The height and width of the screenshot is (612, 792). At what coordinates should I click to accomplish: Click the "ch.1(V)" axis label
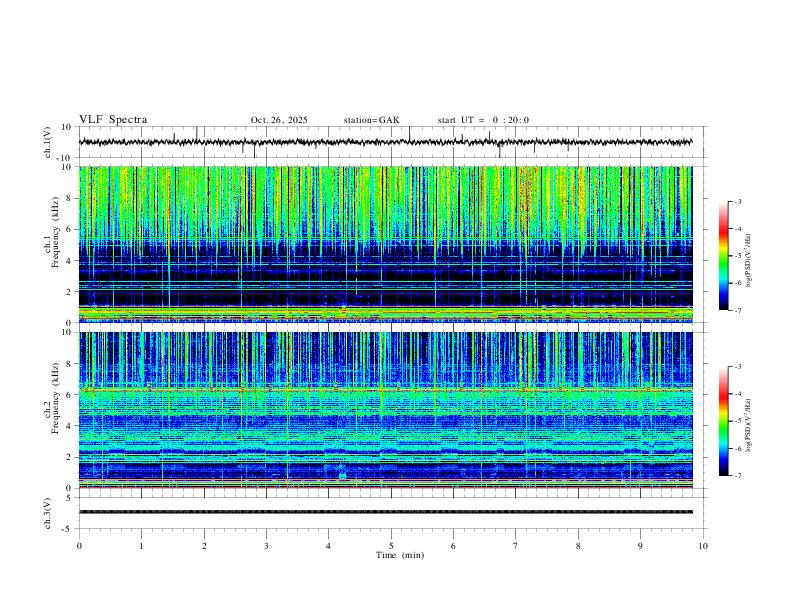48,142
